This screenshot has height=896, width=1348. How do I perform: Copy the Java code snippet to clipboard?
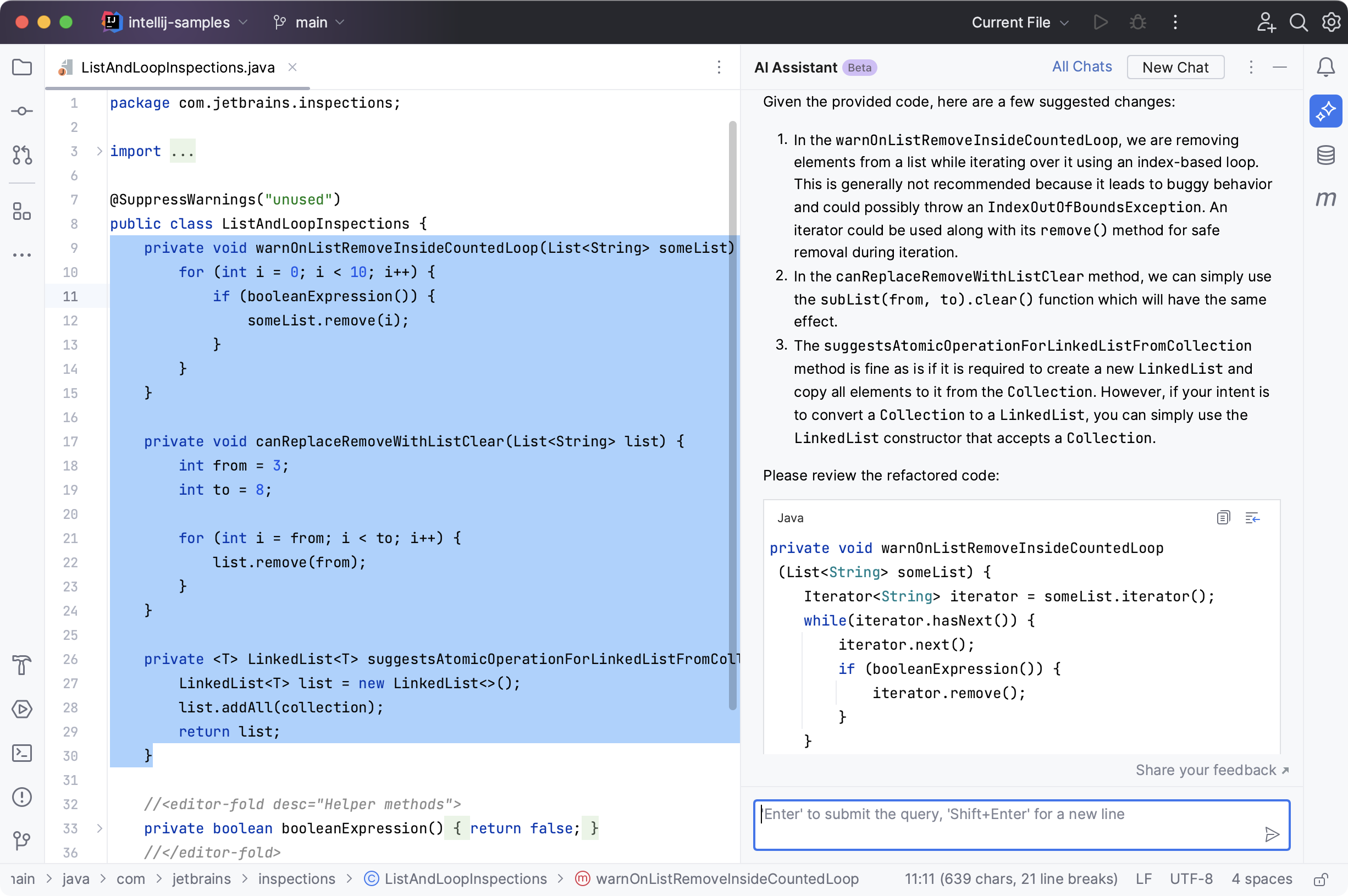click(1223, 518)
